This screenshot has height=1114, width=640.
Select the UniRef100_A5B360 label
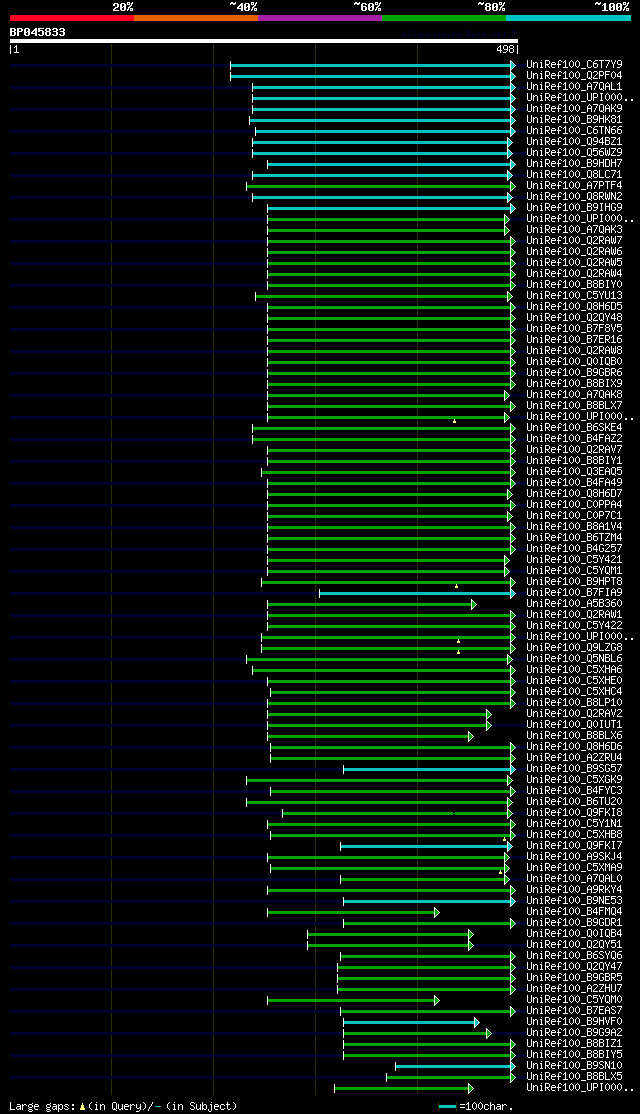[575, 604]
